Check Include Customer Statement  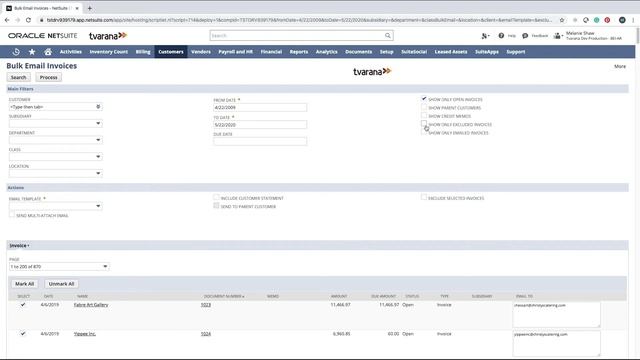pyautogui.click(x=216, y=198)
